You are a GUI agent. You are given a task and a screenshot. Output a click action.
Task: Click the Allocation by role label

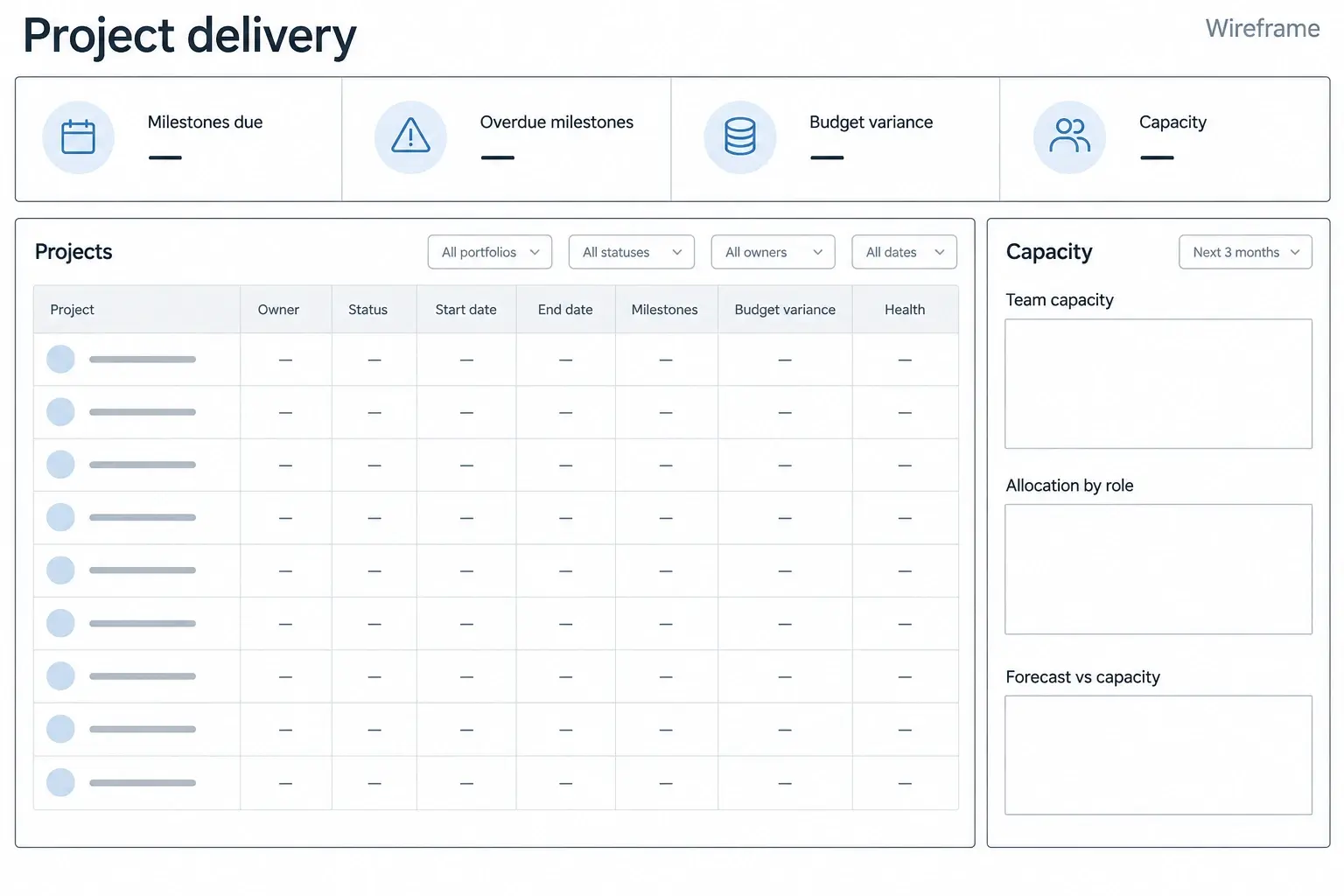click(x=1069, y=486)
